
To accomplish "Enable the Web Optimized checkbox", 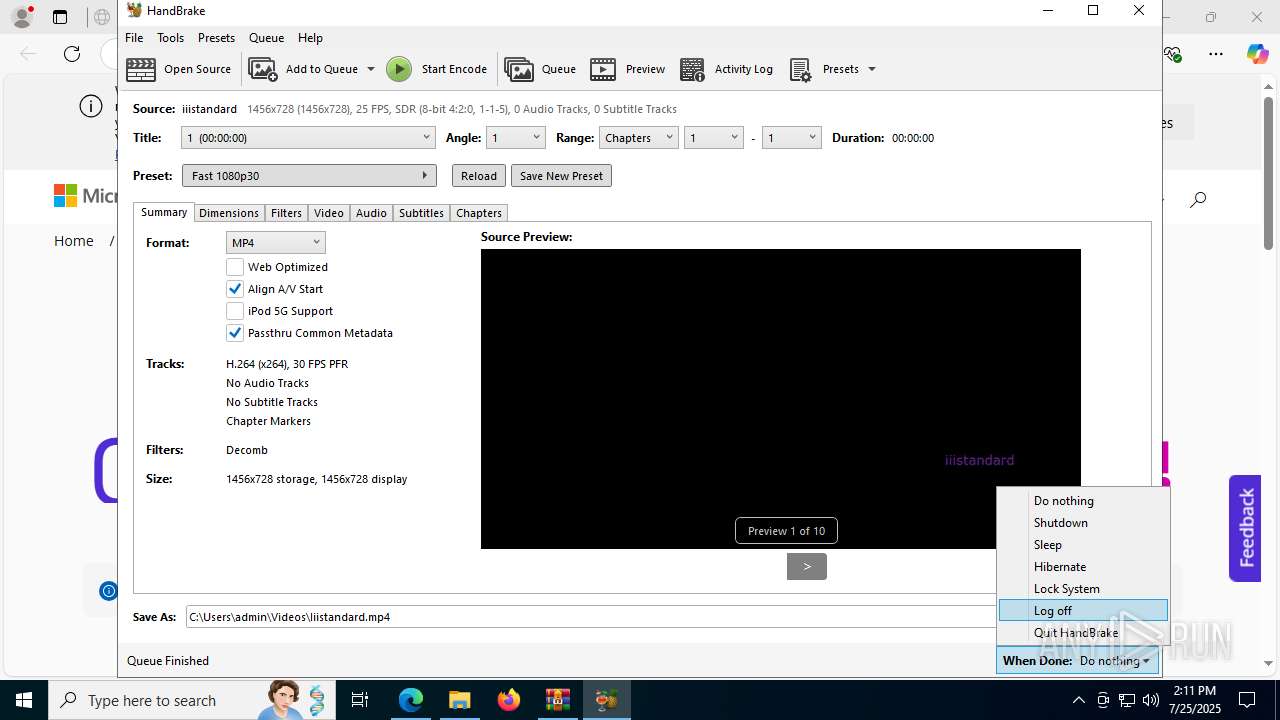I will point(235,267).
